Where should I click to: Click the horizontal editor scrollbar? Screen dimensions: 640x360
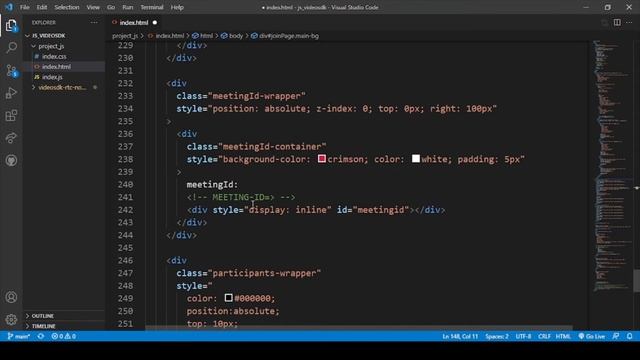tap(359, 328)
